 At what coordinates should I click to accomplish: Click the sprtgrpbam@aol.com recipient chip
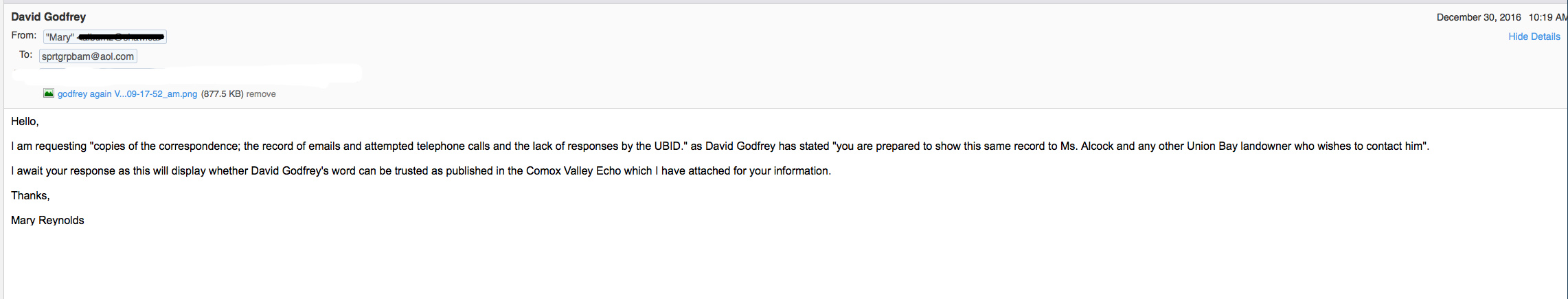click(x=88, y=56)
